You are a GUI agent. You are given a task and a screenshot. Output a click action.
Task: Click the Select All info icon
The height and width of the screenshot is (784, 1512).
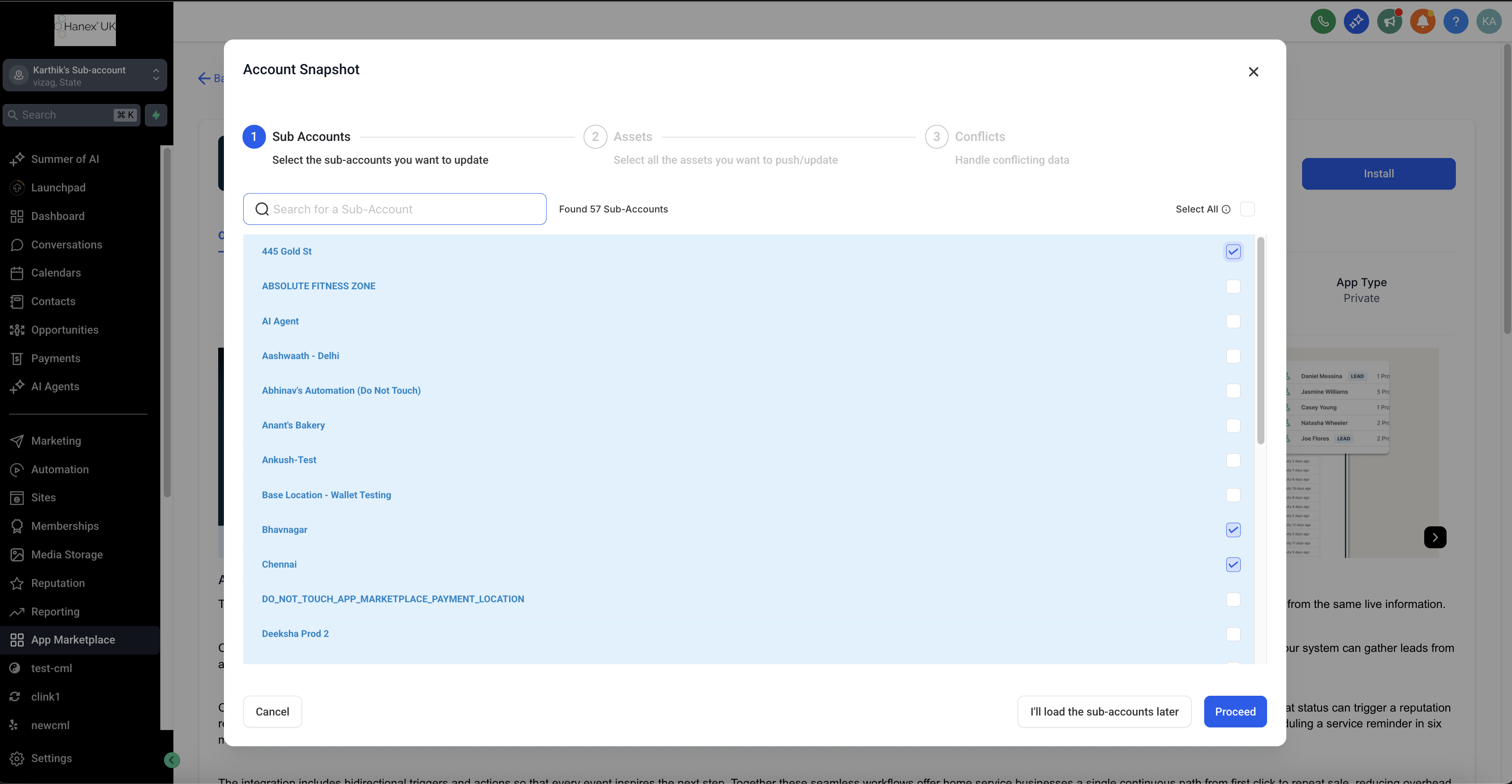[x=1226, y=209]
